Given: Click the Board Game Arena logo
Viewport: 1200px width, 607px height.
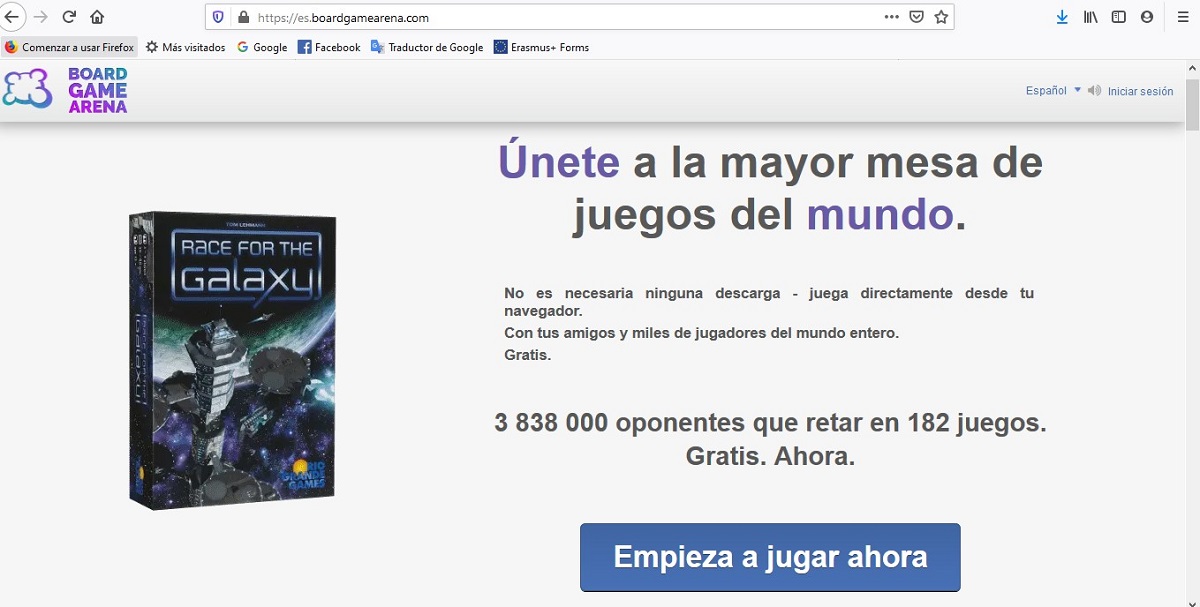Looking at the screenshot, I should [x=65, y=90].
